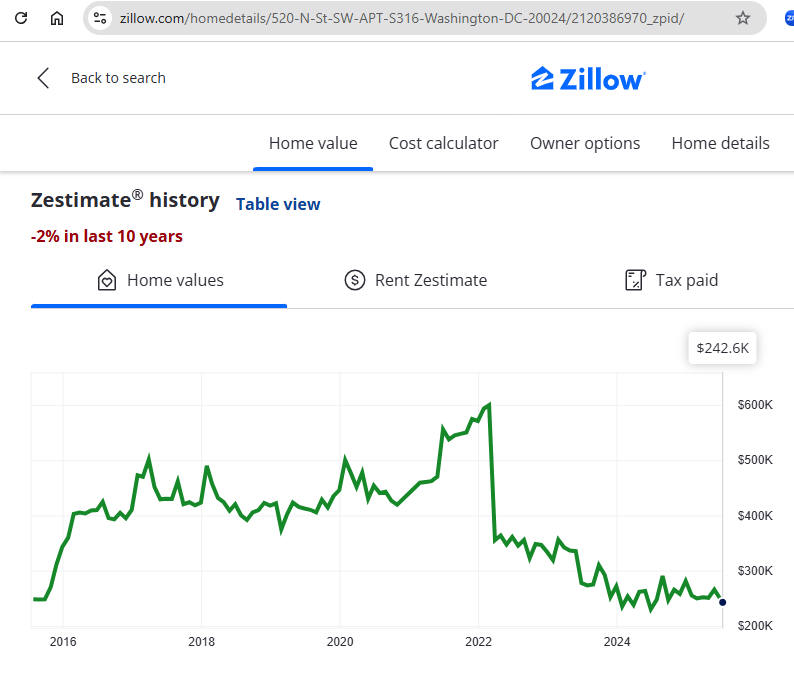Open the Table view link
The image size is (794, 676).
(278, 204)
